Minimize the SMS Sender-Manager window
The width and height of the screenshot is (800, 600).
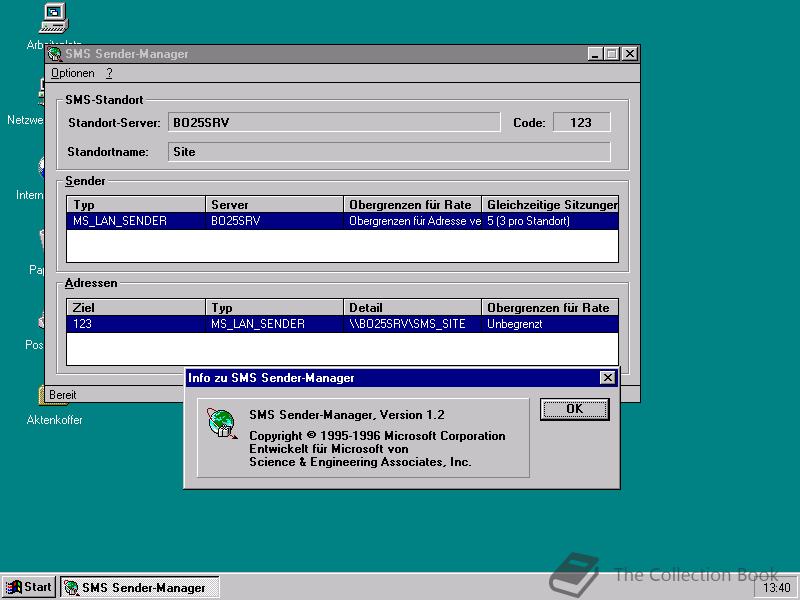[x=594, y=54]
